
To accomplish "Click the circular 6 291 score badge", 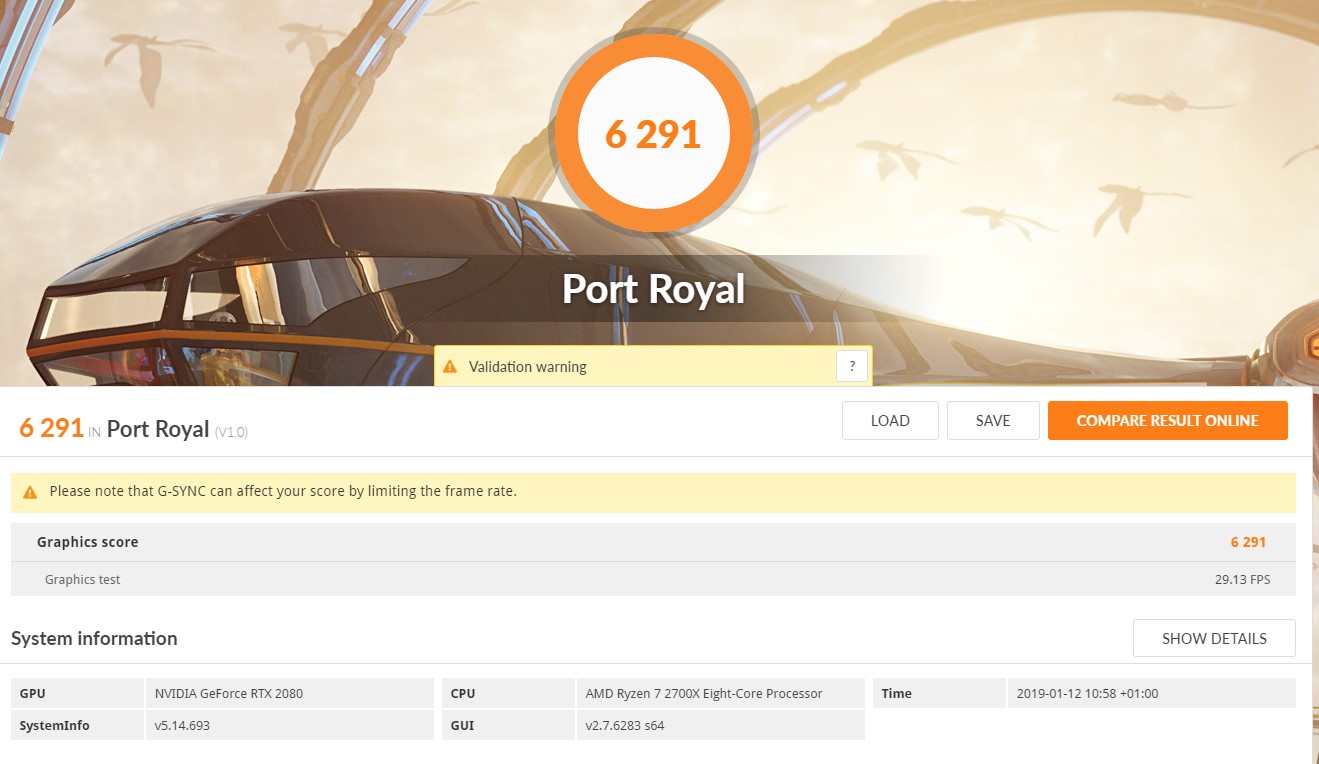I will tap(653, 132).
